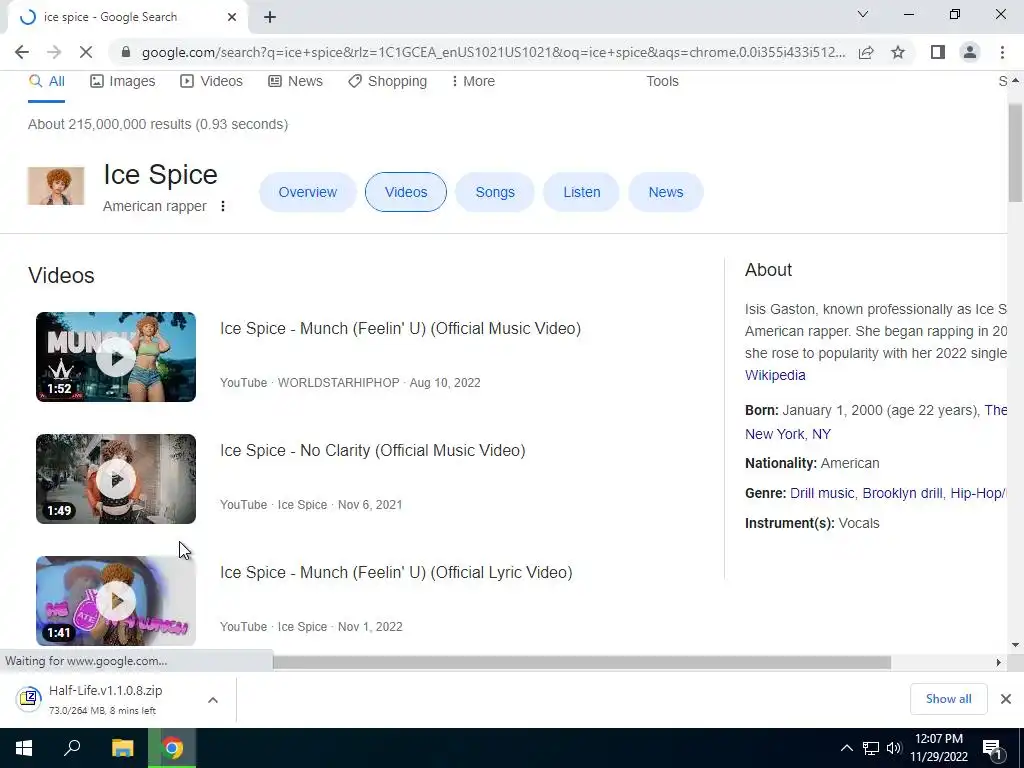Open a new browser tab

(x=270, y=17)
